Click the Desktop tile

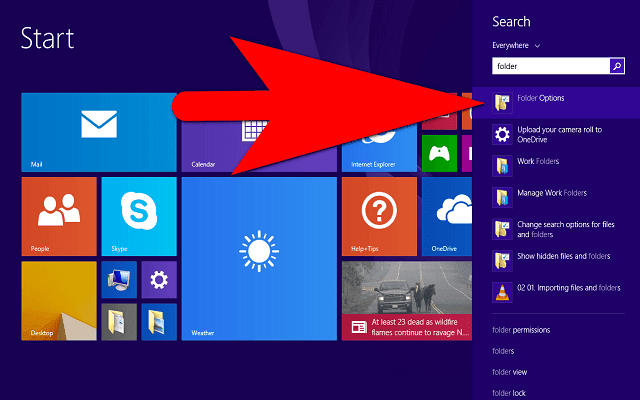click(58, 300)
